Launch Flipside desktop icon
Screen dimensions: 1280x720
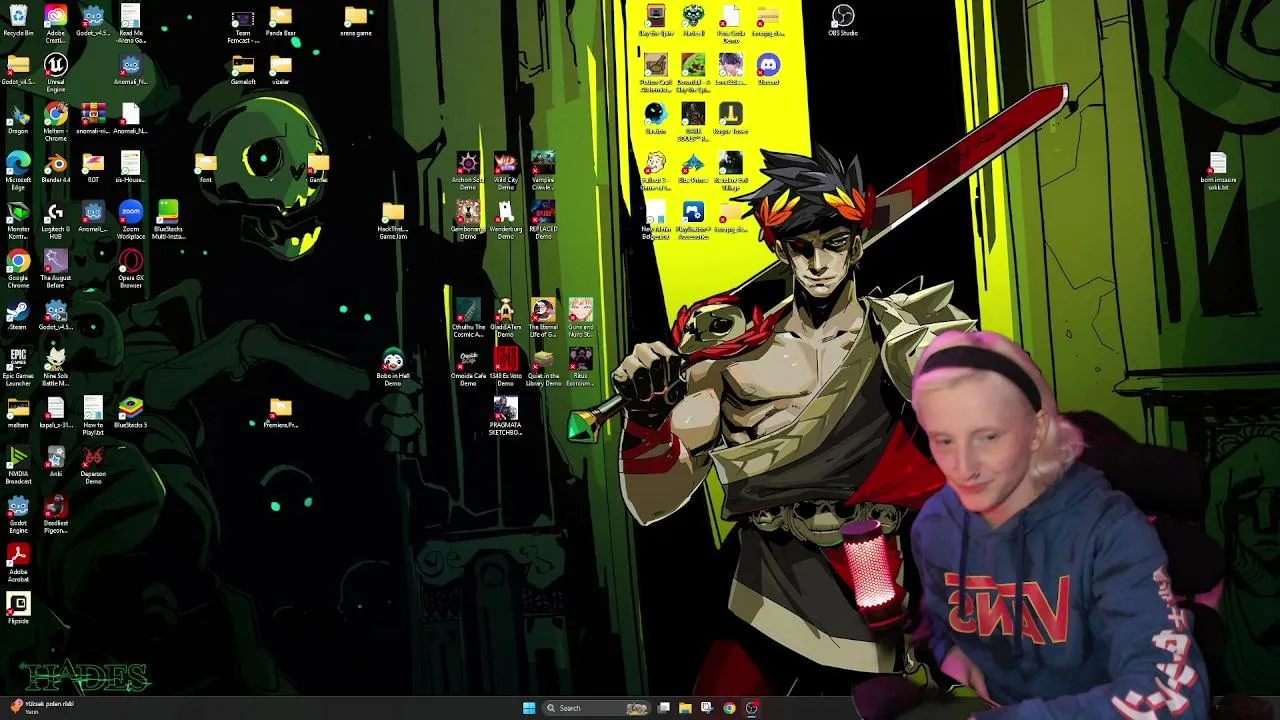click(x=18, y=608)
